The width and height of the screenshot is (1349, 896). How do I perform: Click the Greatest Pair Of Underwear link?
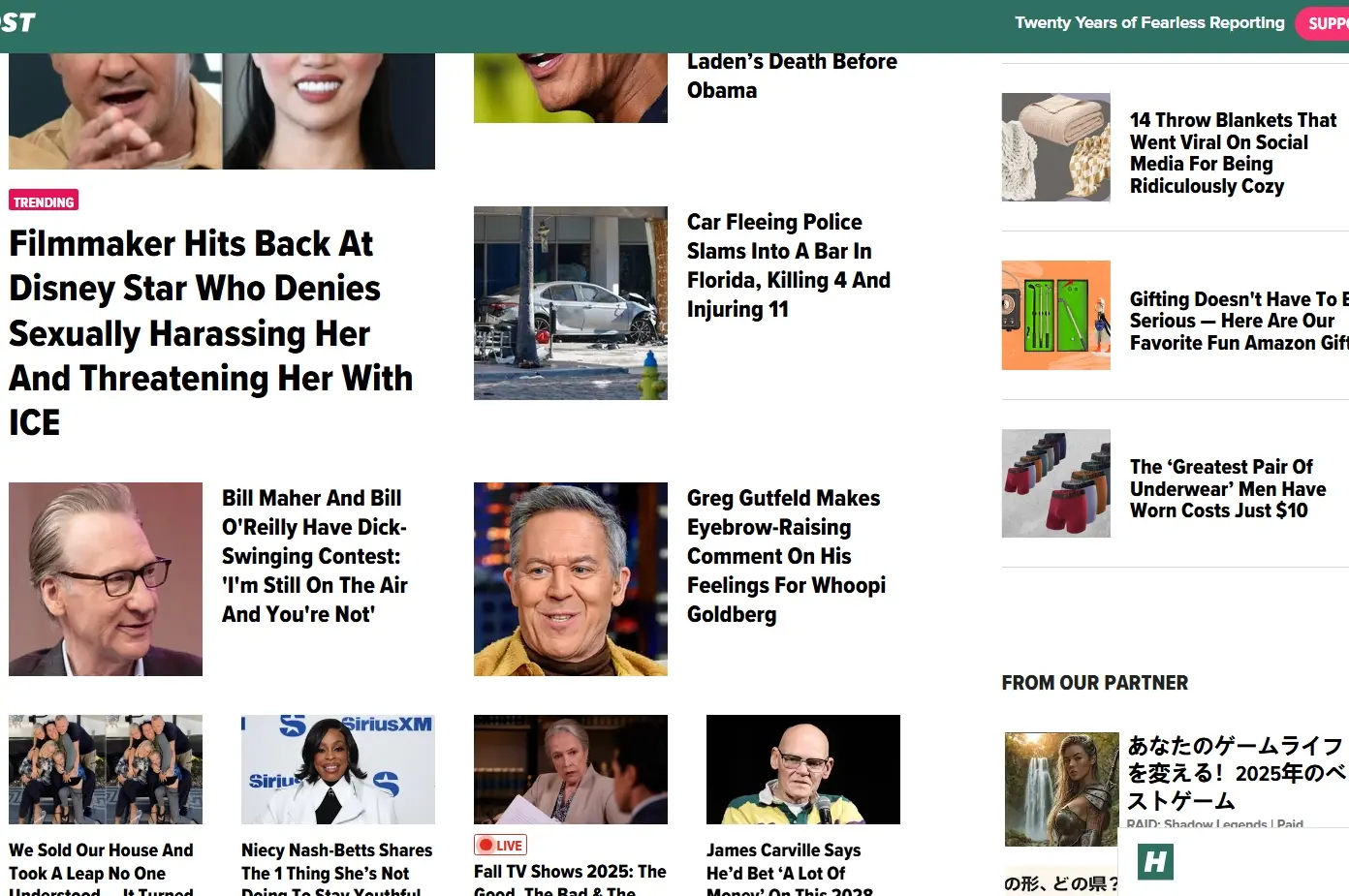pos(1228,489)
